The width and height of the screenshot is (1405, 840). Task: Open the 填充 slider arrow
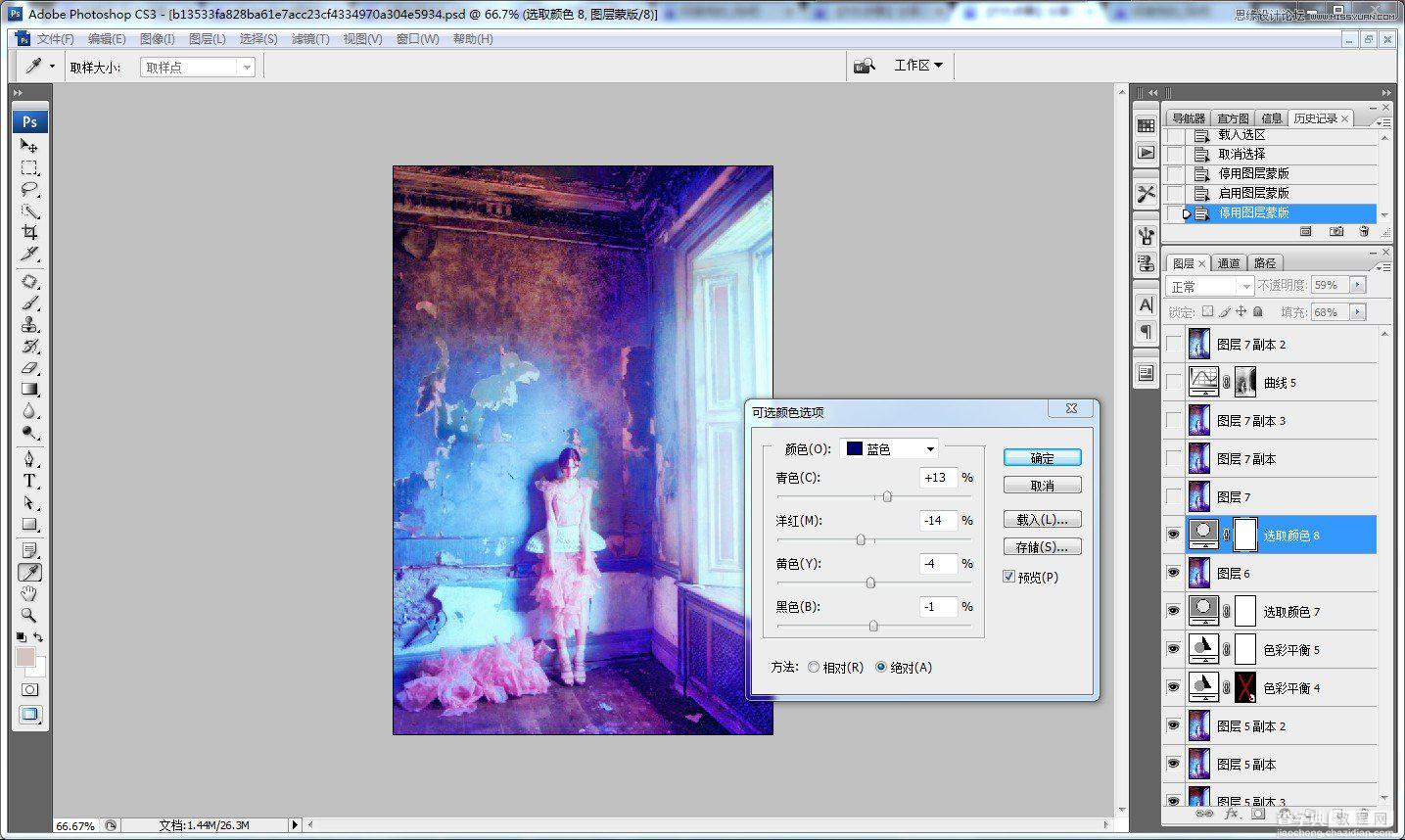(1357, 312)
